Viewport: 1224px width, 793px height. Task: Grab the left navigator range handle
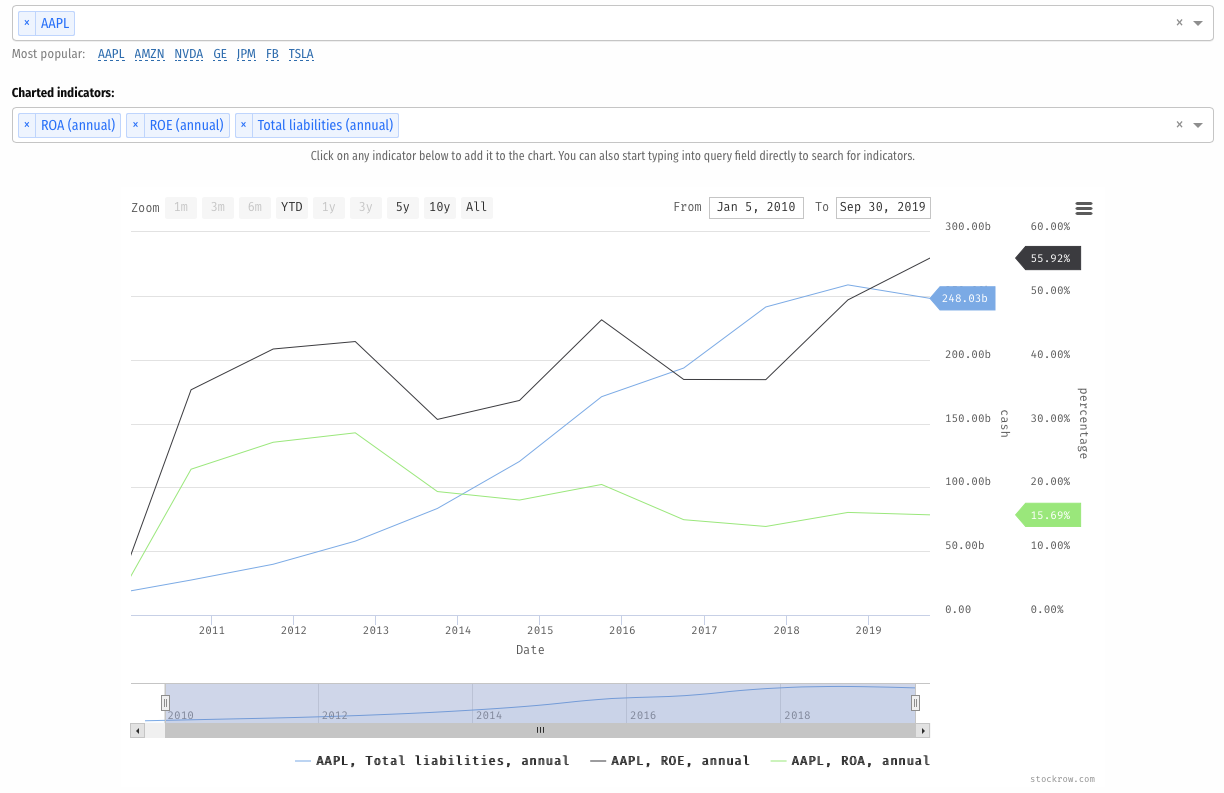(x=165, y=703)
